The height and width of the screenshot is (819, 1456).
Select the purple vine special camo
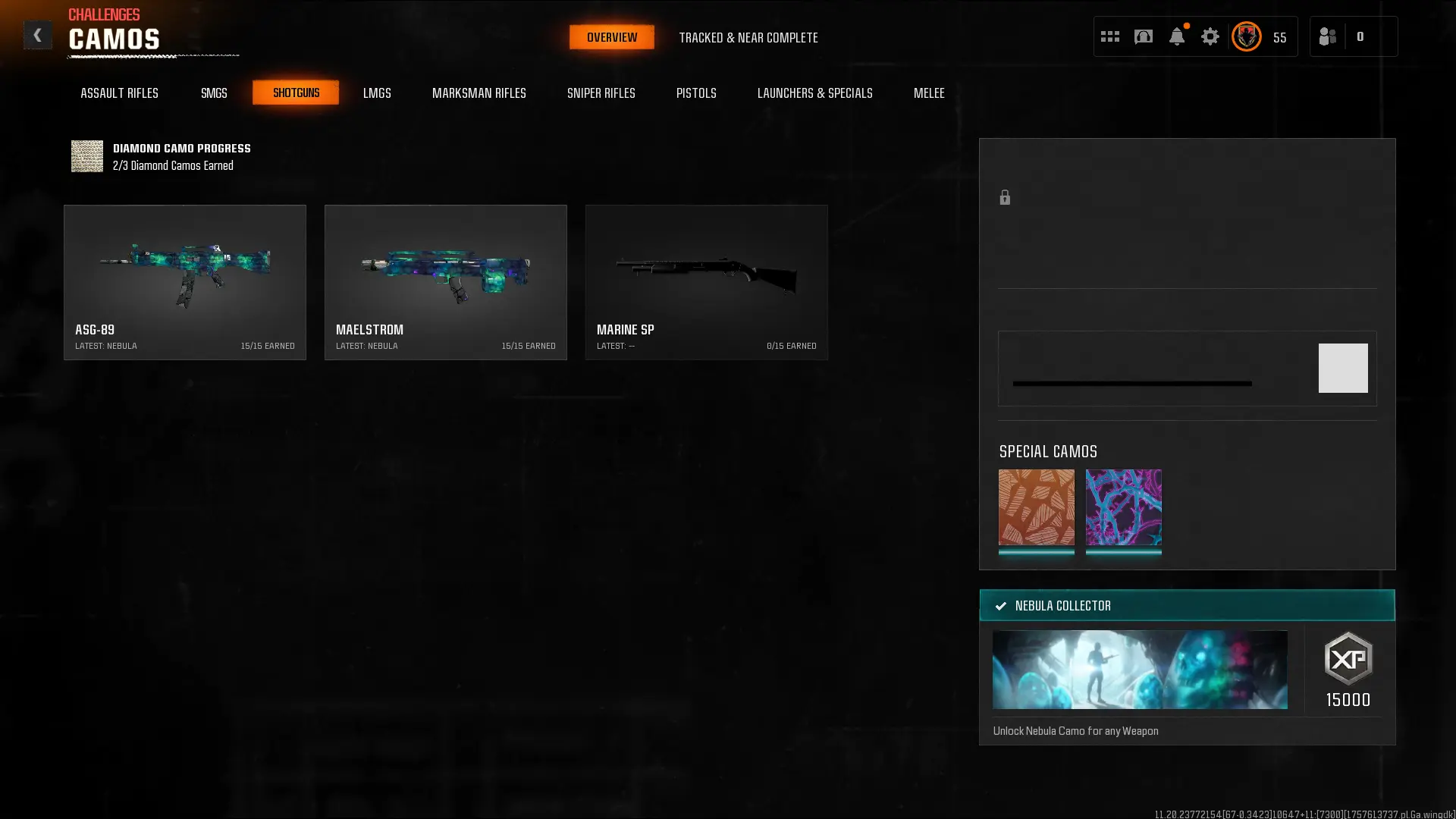point(1123,507)
